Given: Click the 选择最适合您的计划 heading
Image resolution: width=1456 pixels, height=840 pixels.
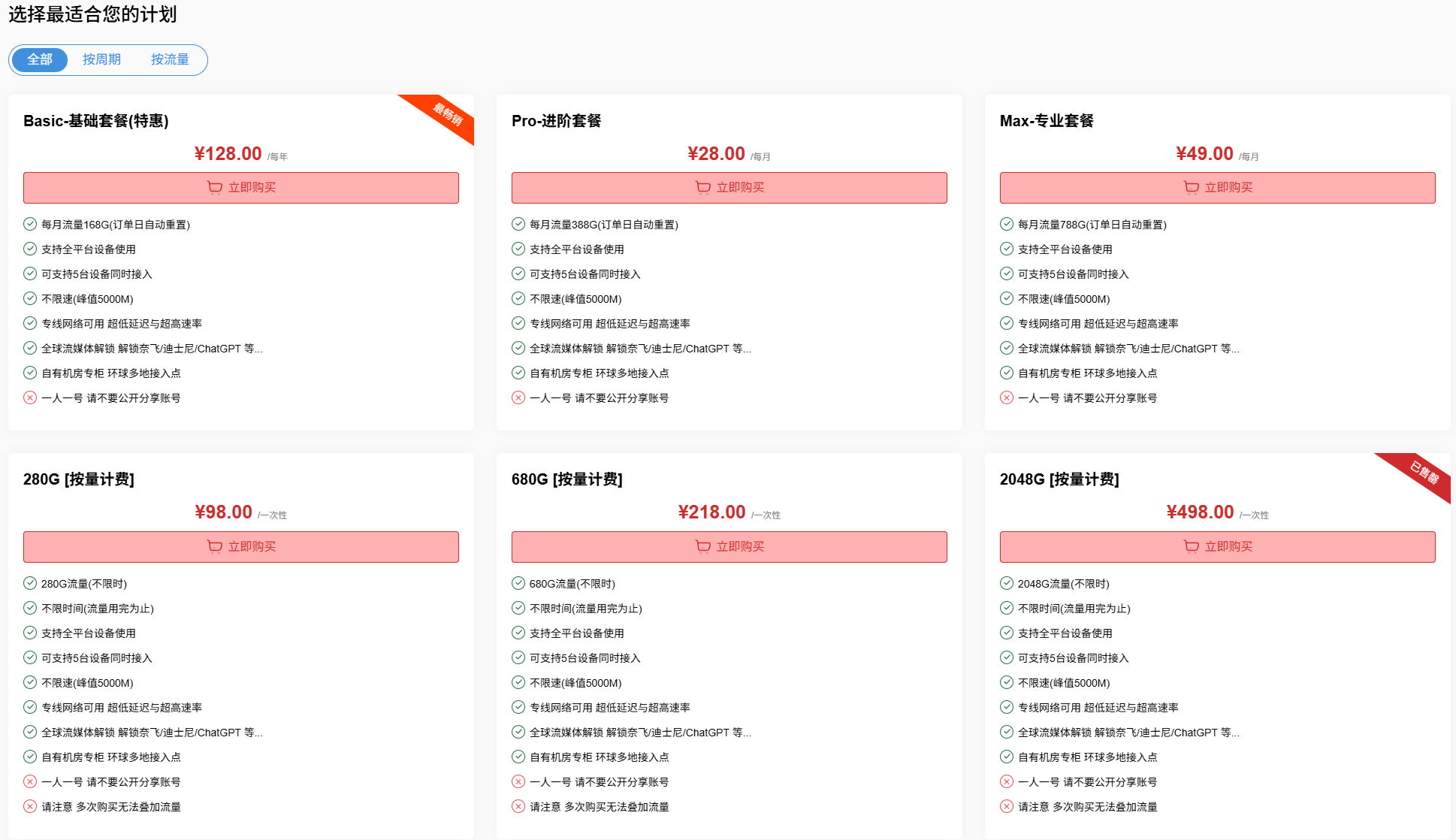Looking at the screenshot, I should (x=92, y=14).
